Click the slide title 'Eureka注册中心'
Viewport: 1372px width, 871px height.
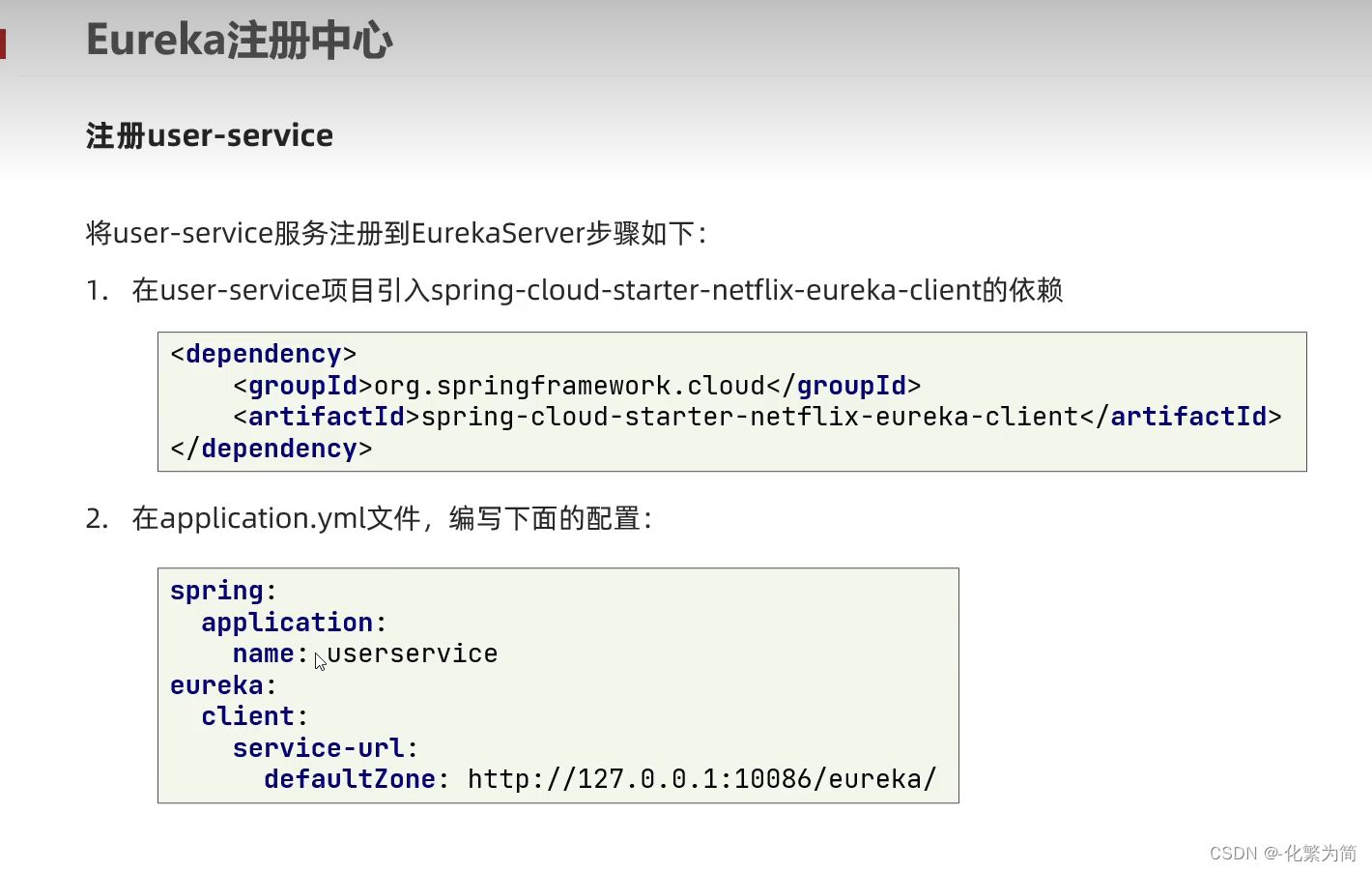coord(239,41)
